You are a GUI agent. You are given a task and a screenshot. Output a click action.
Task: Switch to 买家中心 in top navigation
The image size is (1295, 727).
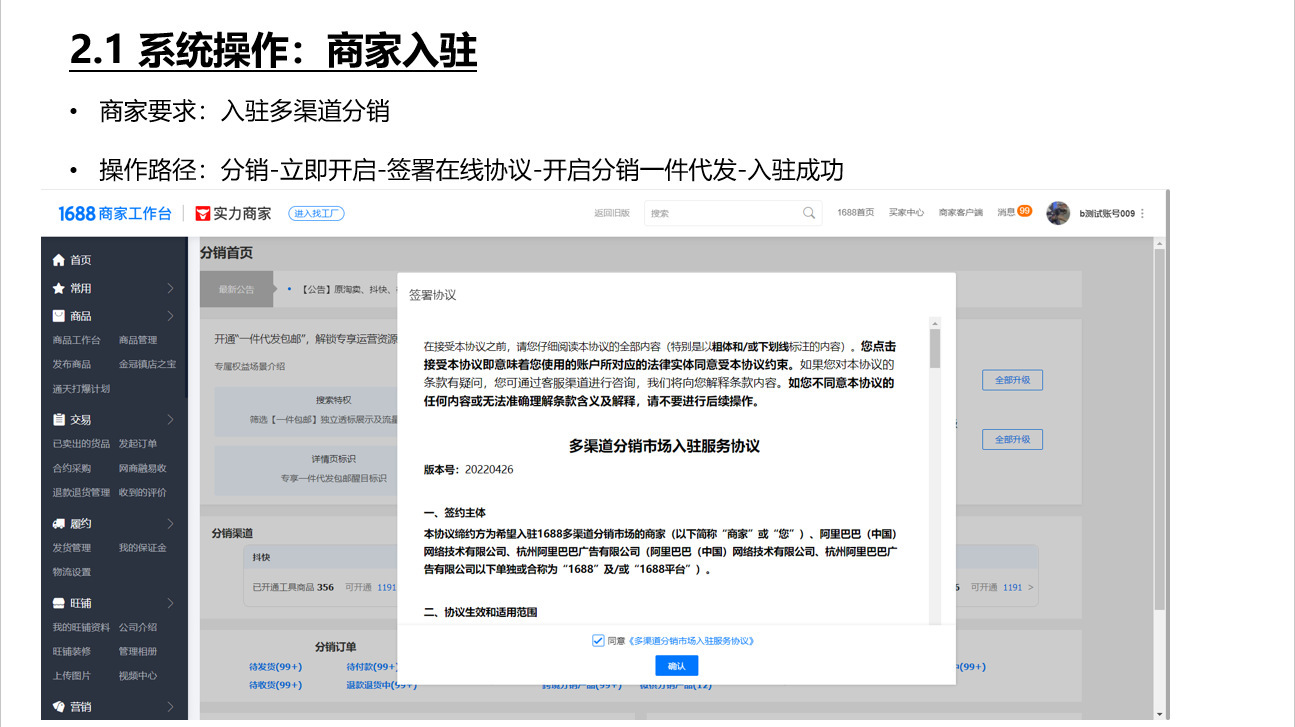[x=906, y=212]
